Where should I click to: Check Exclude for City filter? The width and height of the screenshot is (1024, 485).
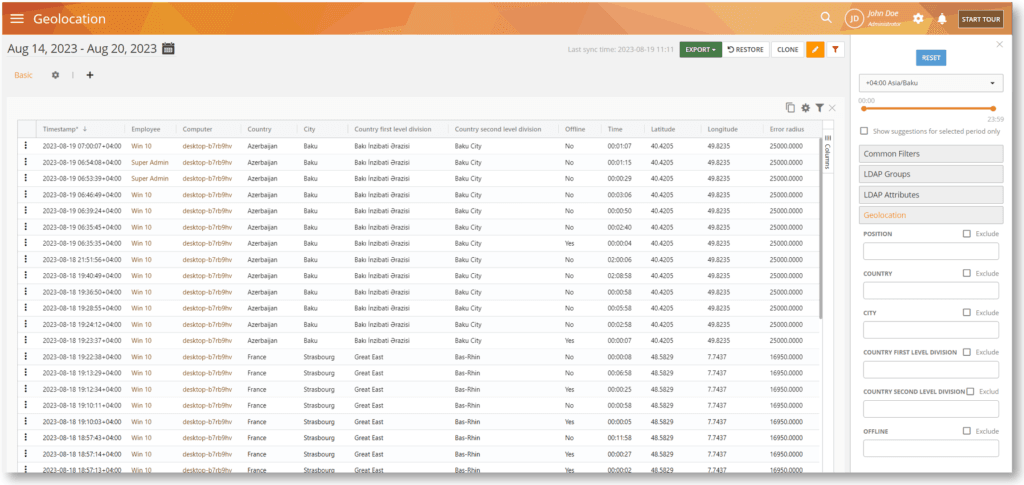(x=967, y=313)
